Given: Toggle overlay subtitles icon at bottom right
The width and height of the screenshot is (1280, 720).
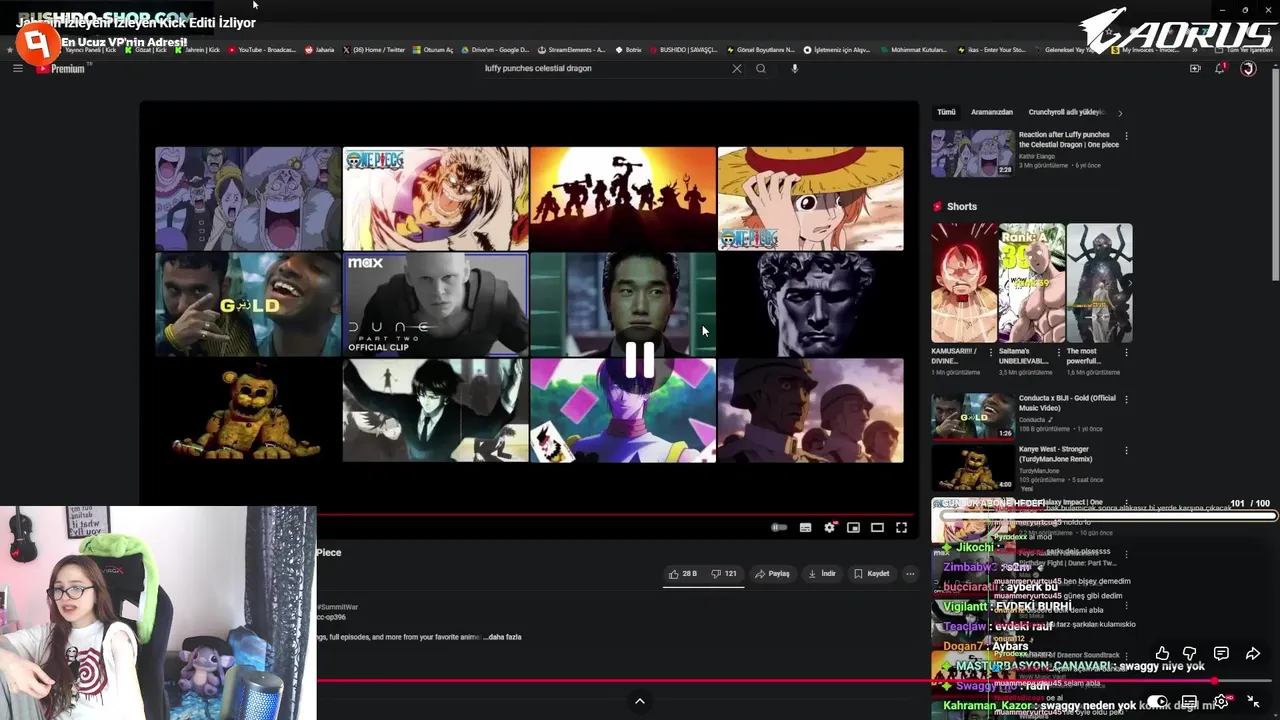Looking at the screenshot, I should tap(1189, 701).
